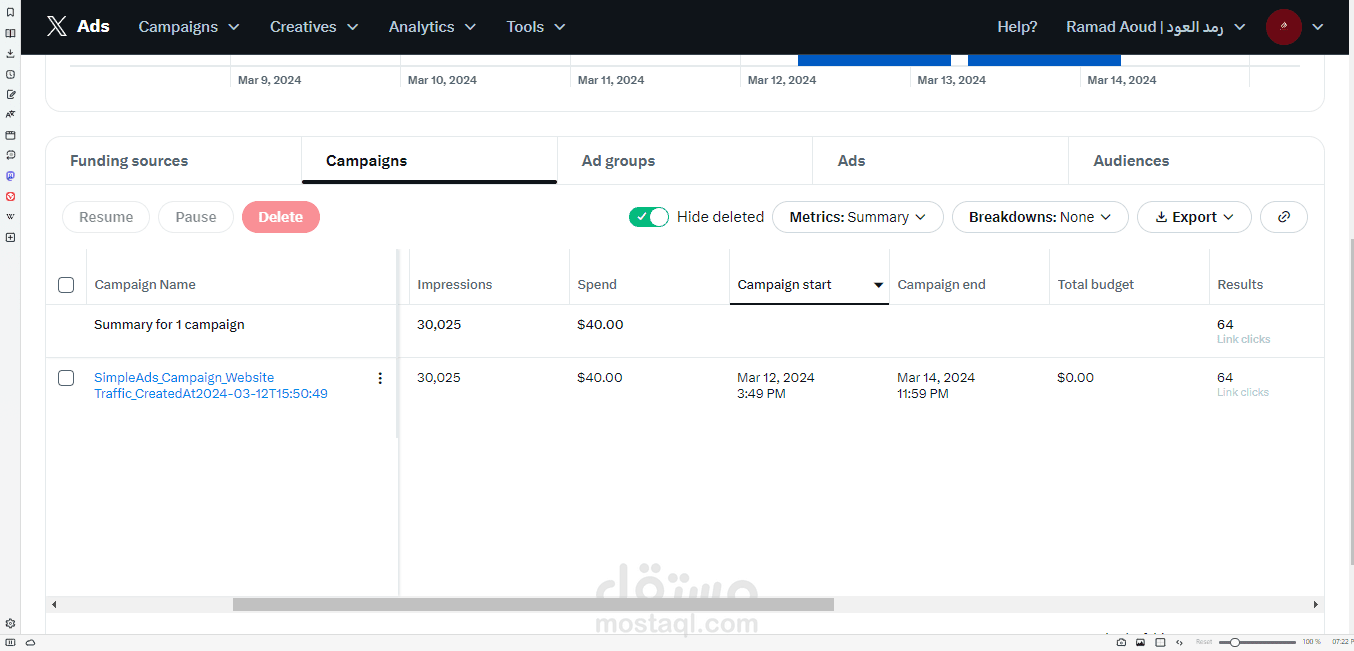This screenshot has height=651, width=1354.
Task: Open the Downloads panel
Action: [10, 53]
